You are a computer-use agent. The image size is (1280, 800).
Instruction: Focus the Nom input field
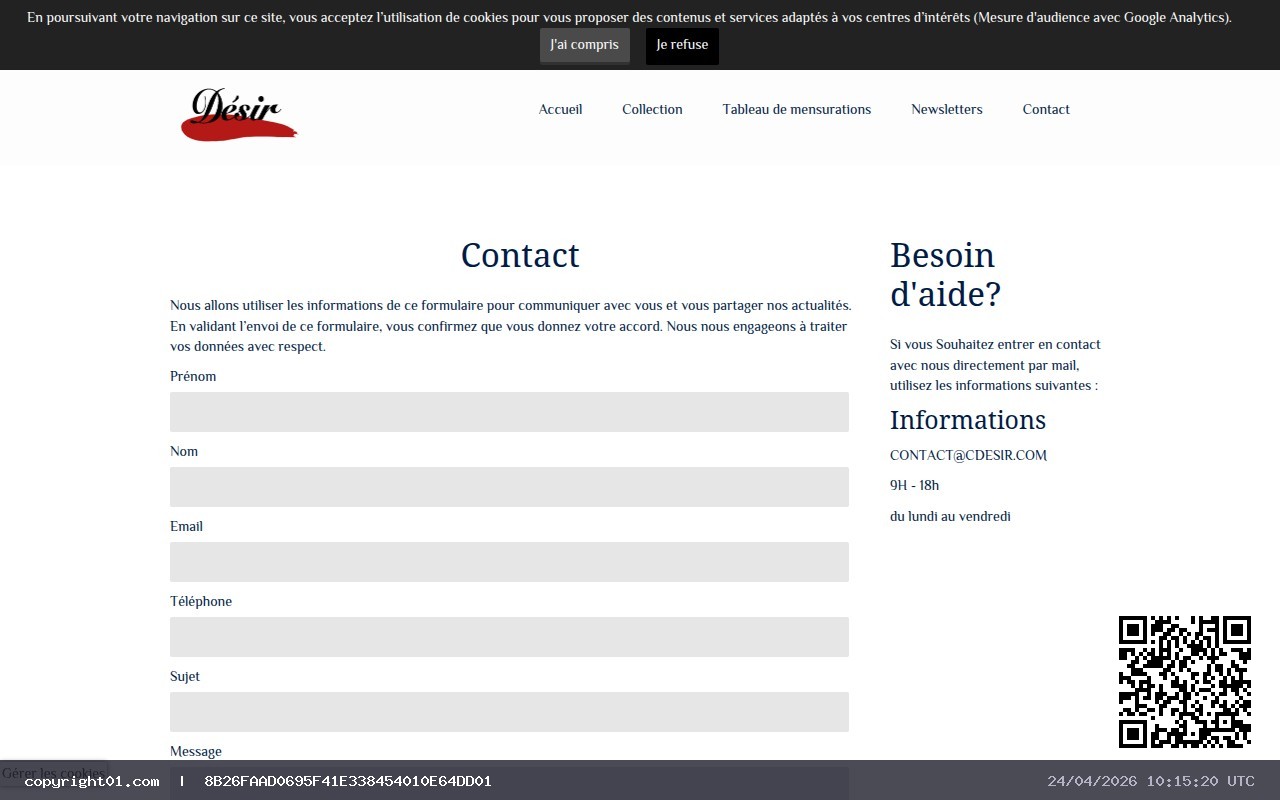coord(509,486)
